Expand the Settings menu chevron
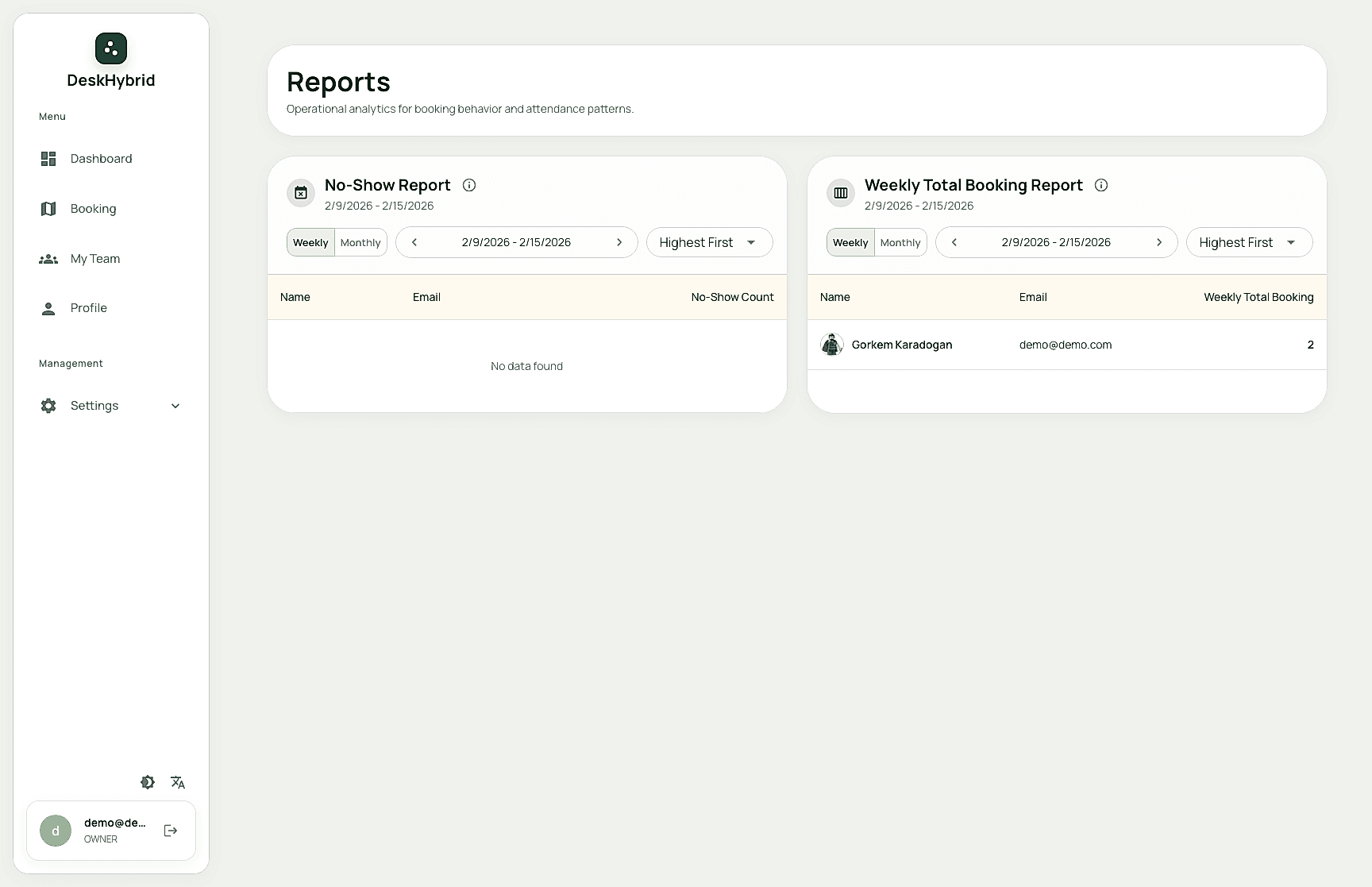Screen dimensions: 1372x887 [x=175, y=406]
